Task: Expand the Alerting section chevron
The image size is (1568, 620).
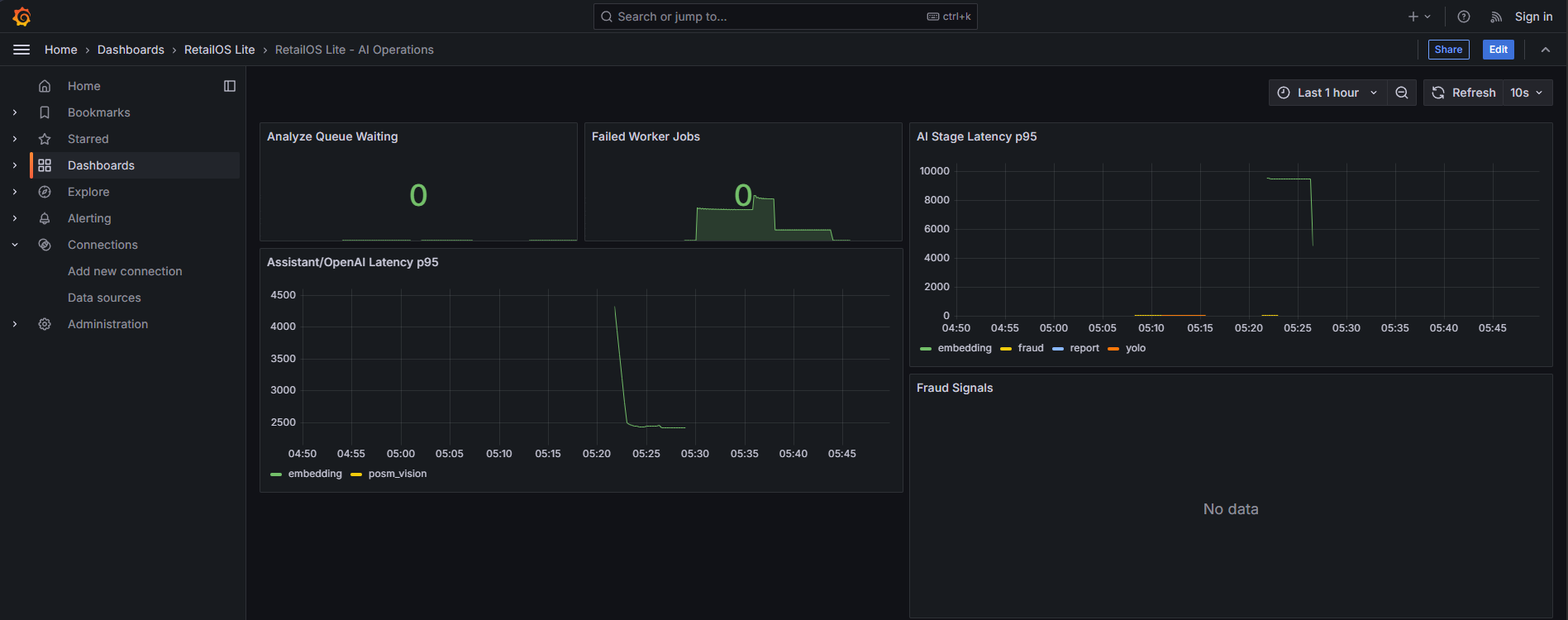Action: point(15,218)
